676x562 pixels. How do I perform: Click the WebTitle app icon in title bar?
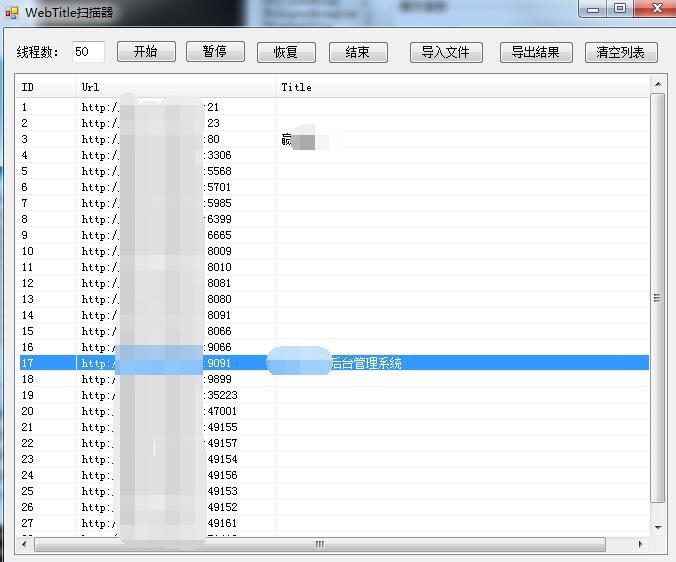pyautogui.click(x=12, y=12)
